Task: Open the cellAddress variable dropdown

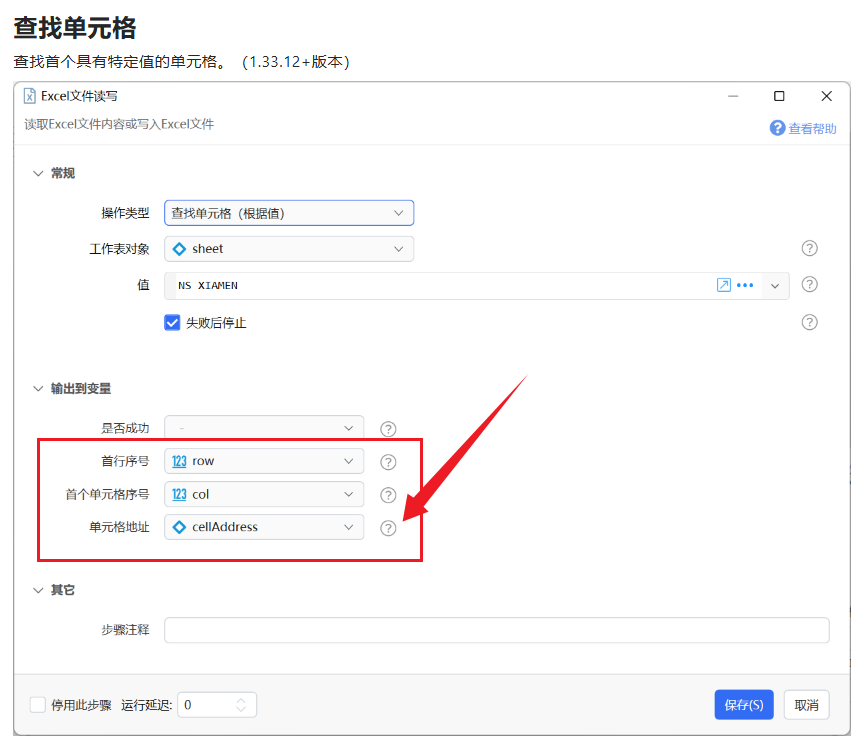Action: pos(264,527)
